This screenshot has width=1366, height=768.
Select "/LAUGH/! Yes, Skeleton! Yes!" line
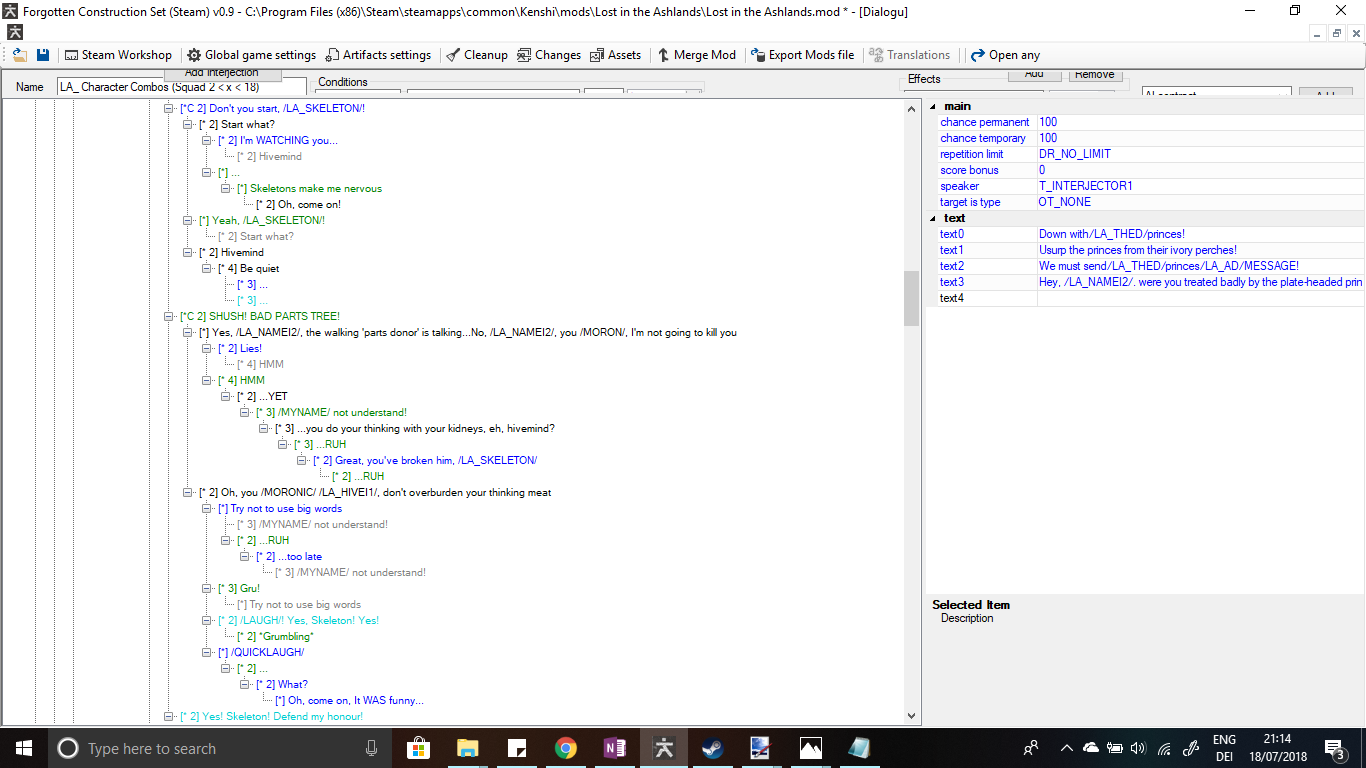[x=298, y=620]
